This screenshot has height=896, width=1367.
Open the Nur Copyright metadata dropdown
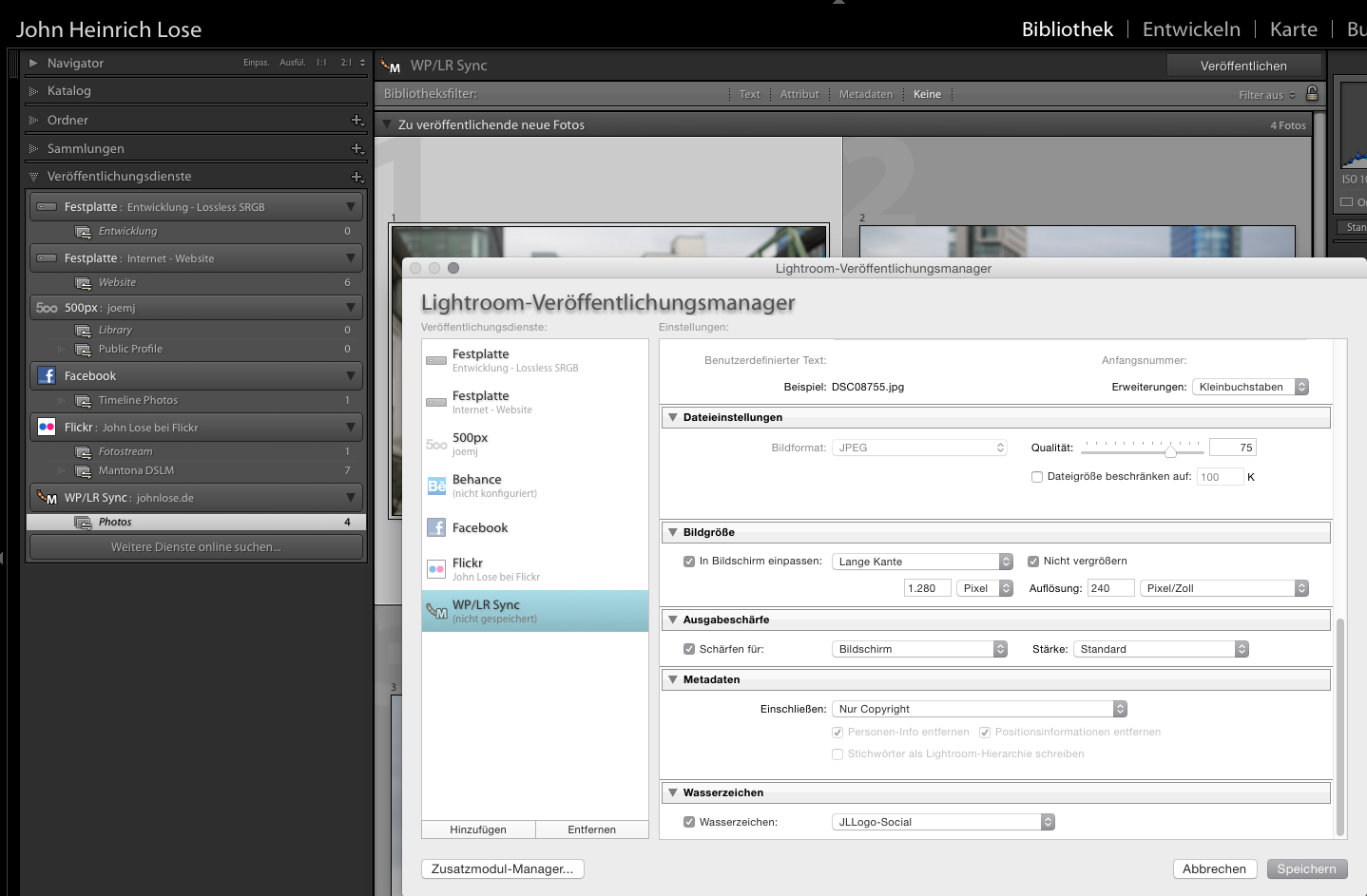point(979,709)
